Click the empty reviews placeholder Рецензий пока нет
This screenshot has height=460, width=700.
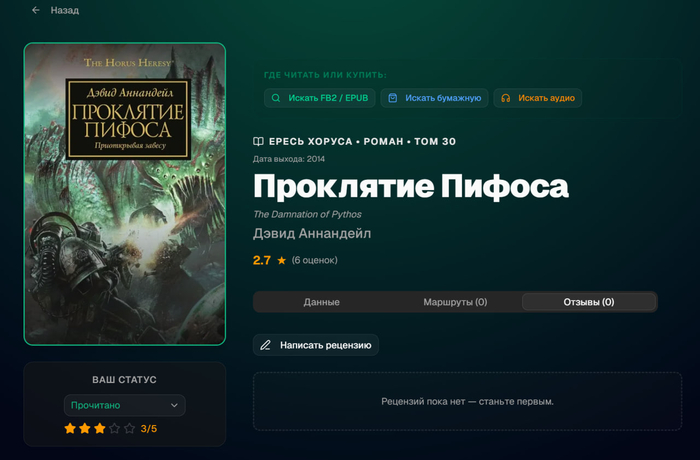467,401
